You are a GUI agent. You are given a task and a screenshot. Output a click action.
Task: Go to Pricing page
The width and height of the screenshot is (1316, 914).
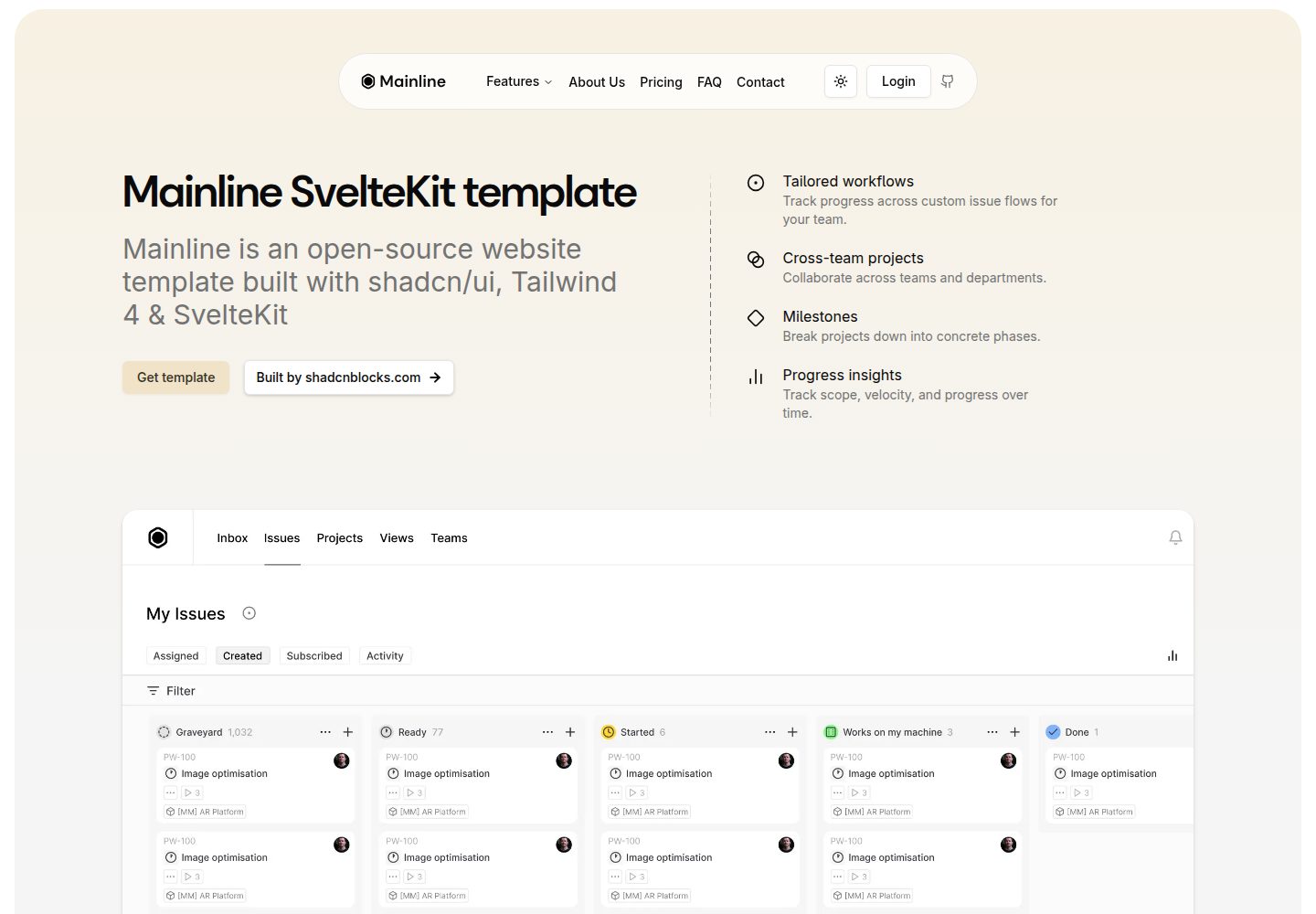click(x=661, y=82)
